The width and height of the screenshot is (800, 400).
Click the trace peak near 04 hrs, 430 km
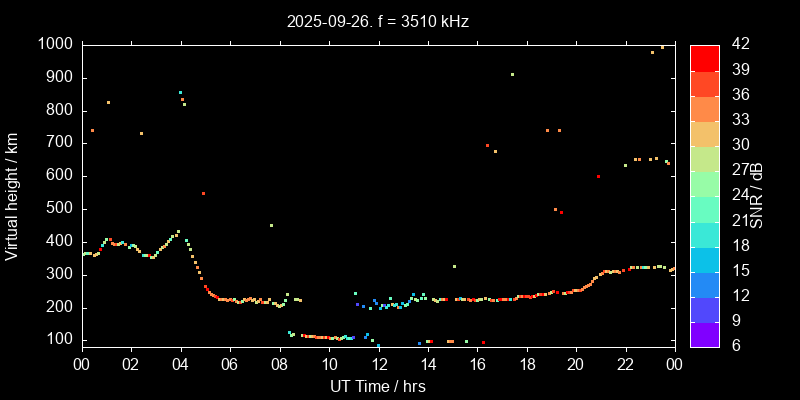point(178,232)
